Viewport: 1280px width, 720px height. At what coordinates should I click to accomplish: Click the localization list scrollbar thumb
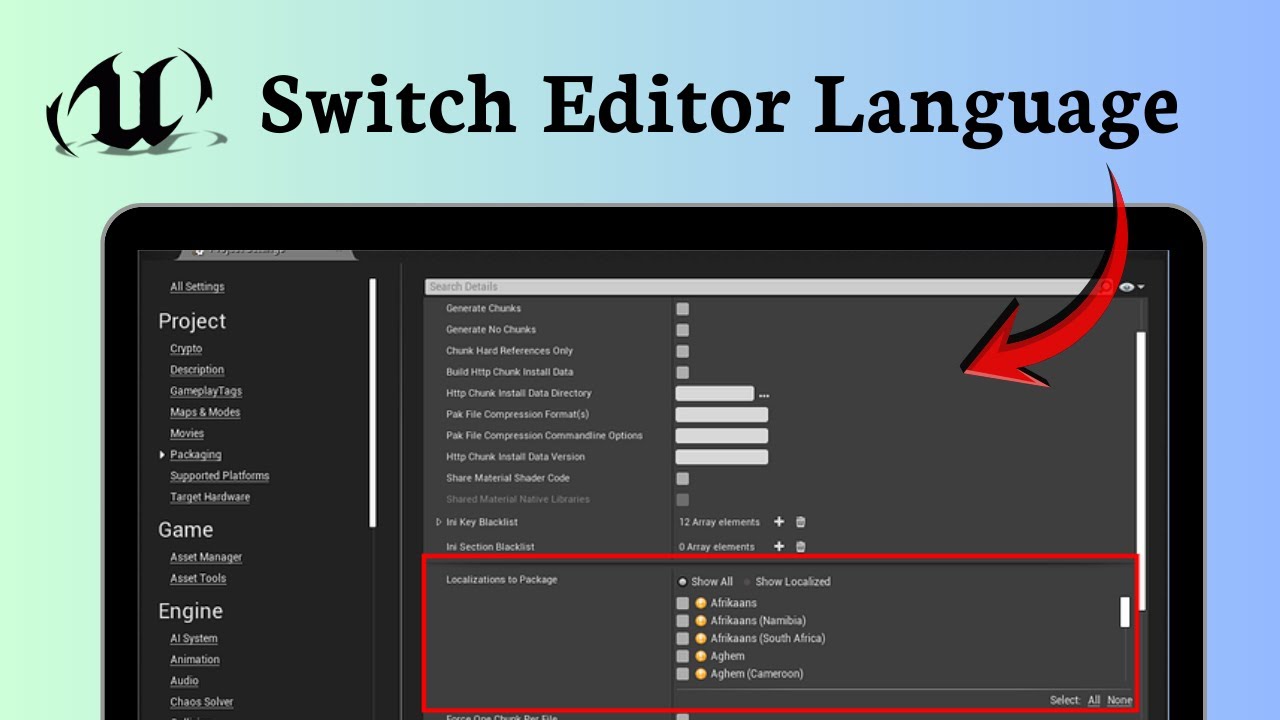point(1125,612)
